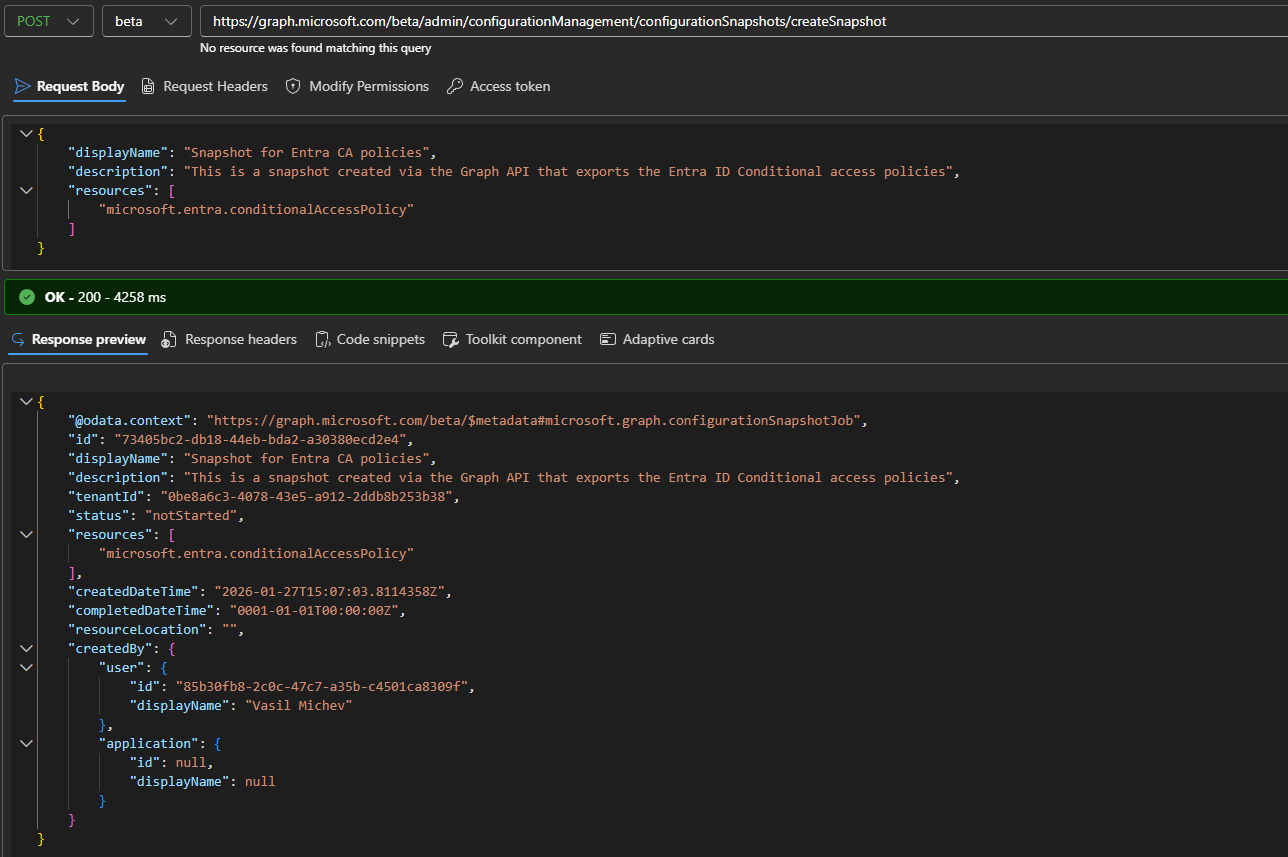Collapse the request body root JSON object
Screen dimensions: 1288x857
click(x=26, y=133)
